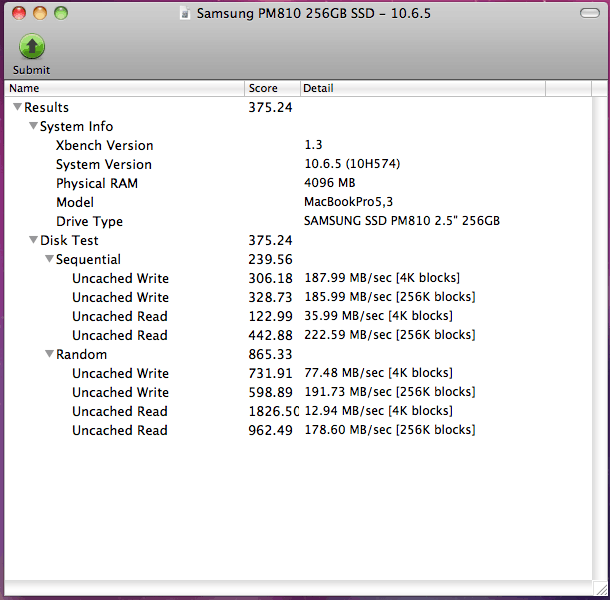The width and height of the screenshot is (610, 600).
Task: Click the 187.99 MB/sec [4K blocks] detail
Action: 382,278
